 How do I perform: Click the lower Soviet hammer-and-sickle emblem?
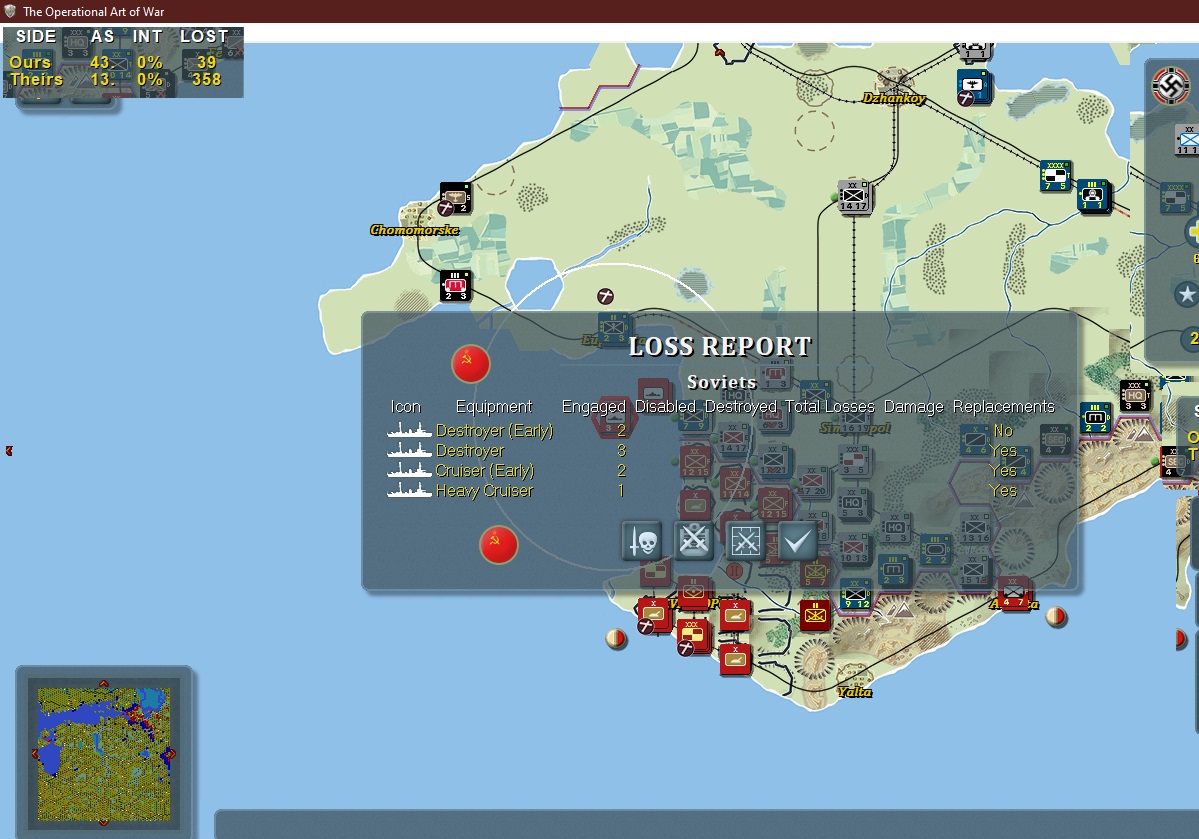click(x=499, y=545)
